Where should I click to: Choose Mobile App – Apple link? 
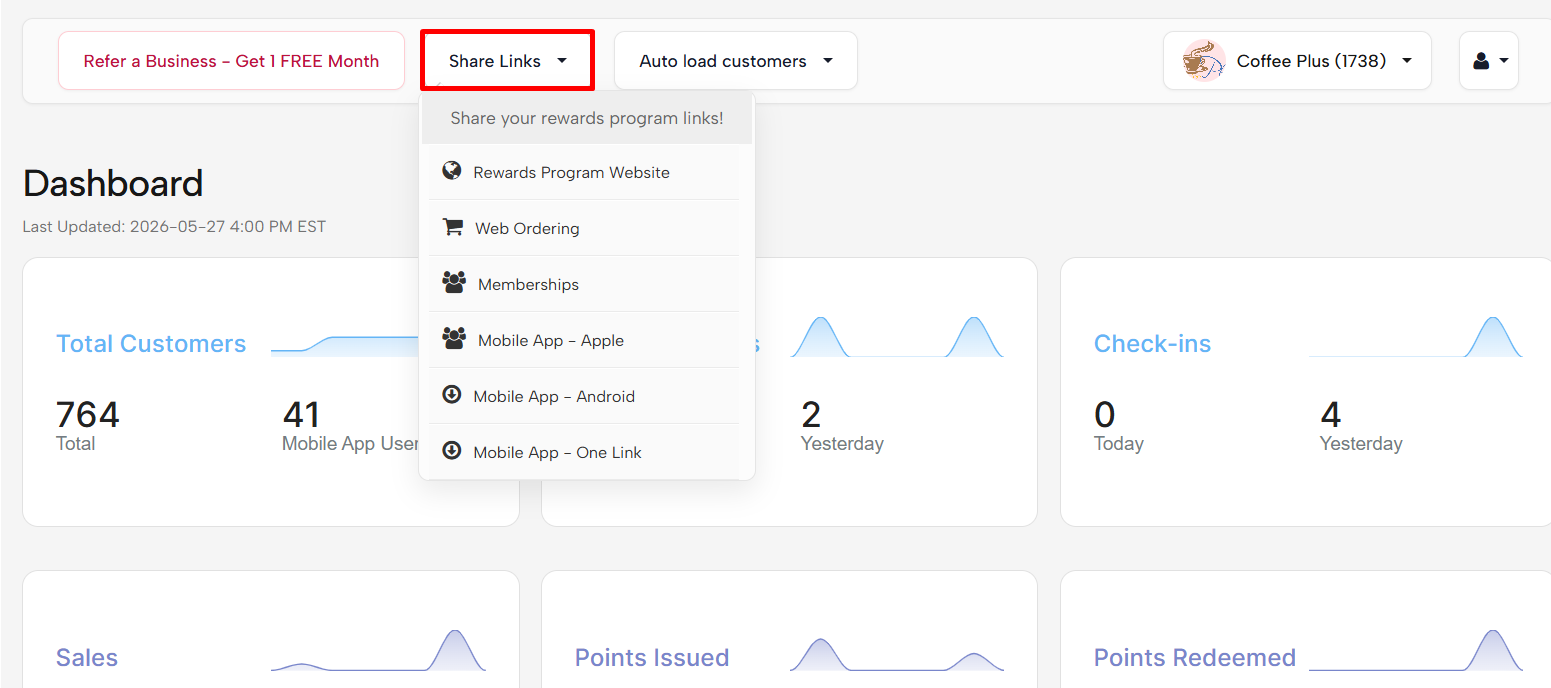coord(585,340)
